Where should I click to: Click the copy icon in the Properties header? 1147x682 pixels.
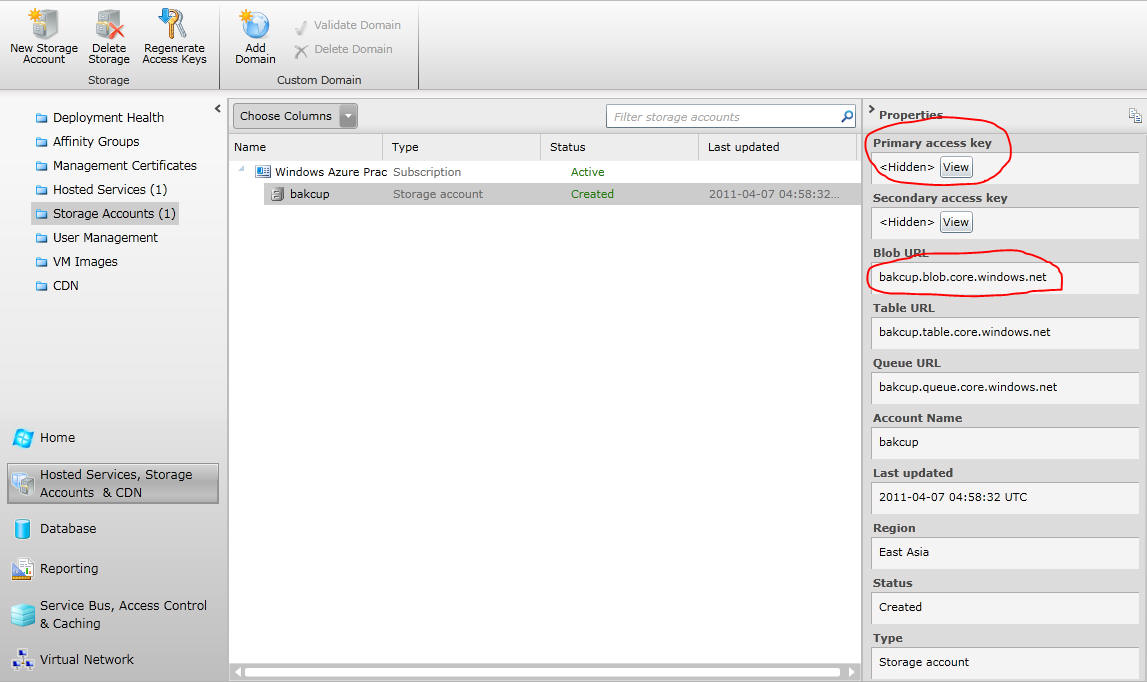1135,115
